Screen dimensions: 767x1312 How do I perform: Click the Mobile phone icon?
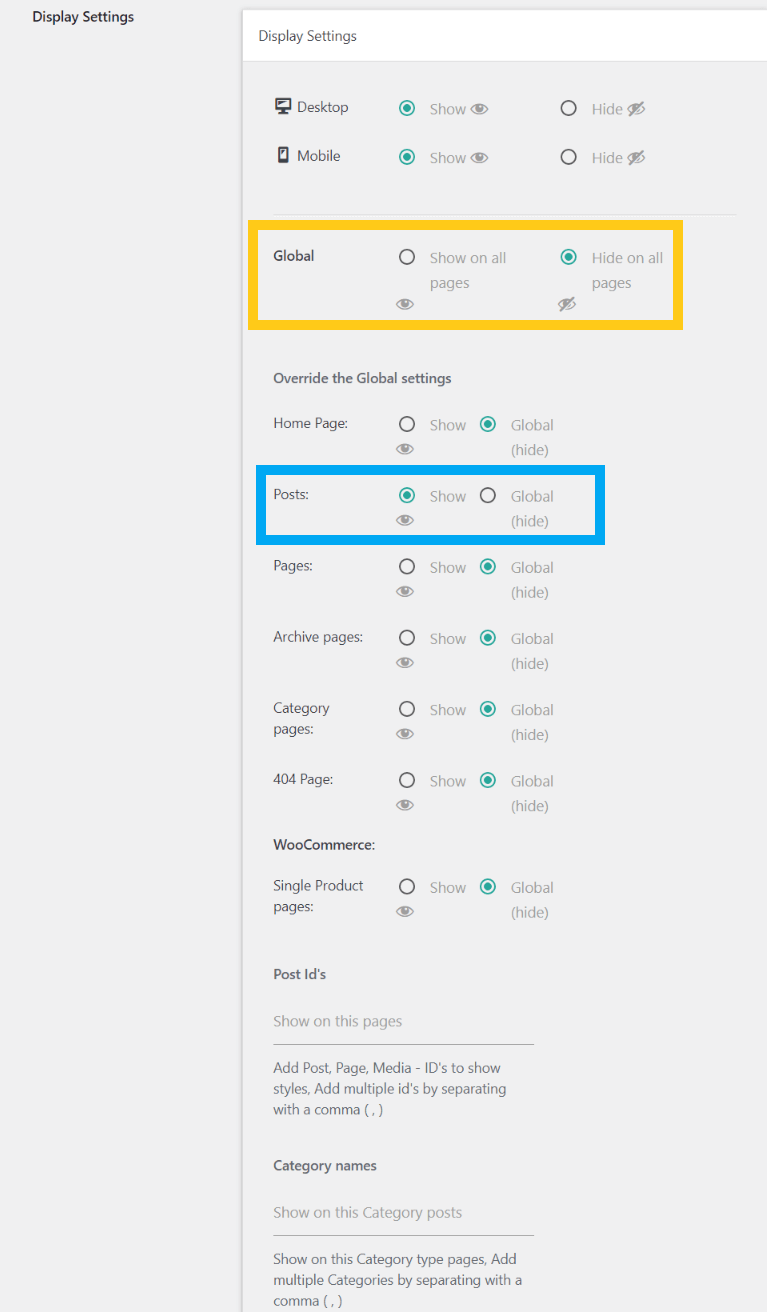283,155
